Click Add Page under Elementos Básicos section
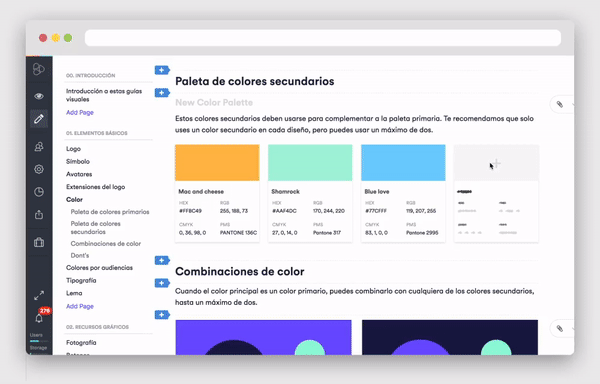The image size is (600, 384). tap(80, 306)
